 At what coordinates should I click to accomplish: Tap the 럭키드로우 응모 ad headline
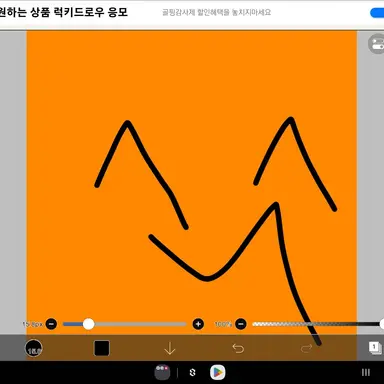coord(91,13)
